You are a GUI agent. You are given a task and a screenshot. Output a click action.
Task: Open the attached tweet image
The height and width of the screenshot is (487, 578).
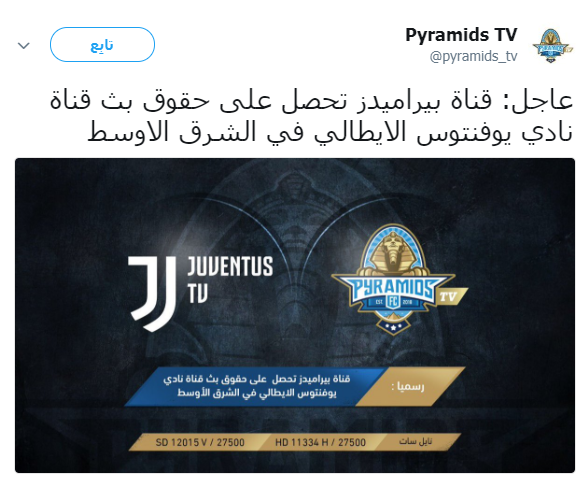pos(295,315)
